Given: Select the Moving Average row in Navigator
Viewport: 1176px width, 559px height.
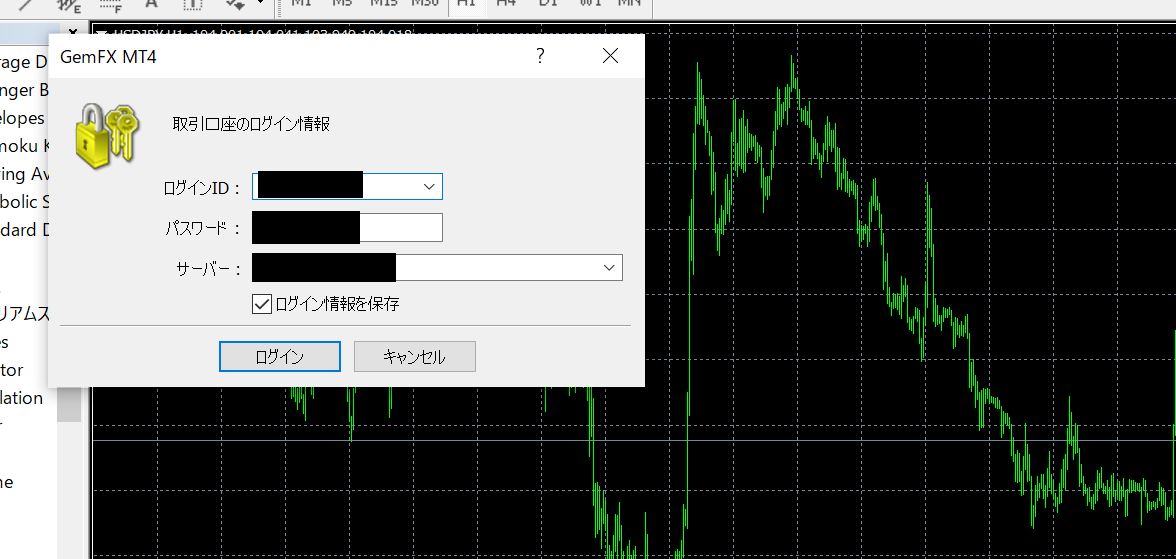Looking at the screenshot, I should tap(24, 174).
